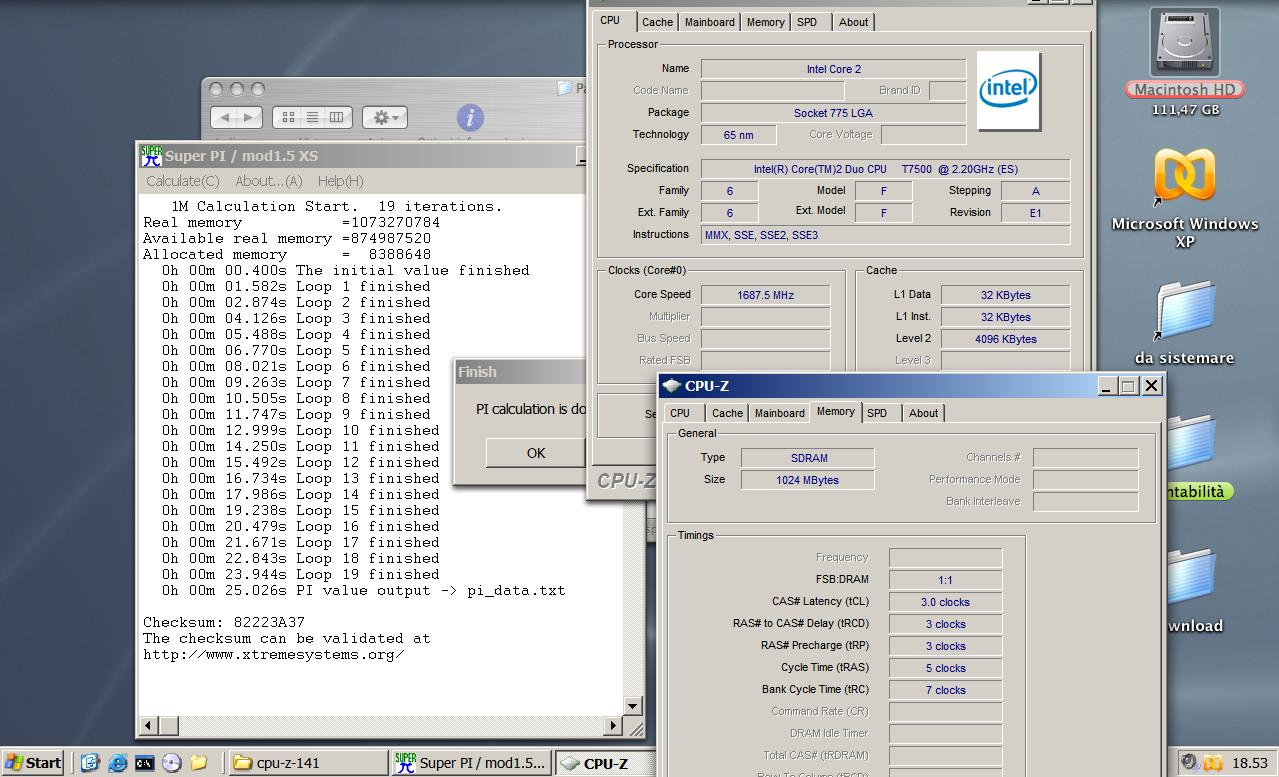Click the Core Speed value 1687.5 MHz

coord(765,295)
